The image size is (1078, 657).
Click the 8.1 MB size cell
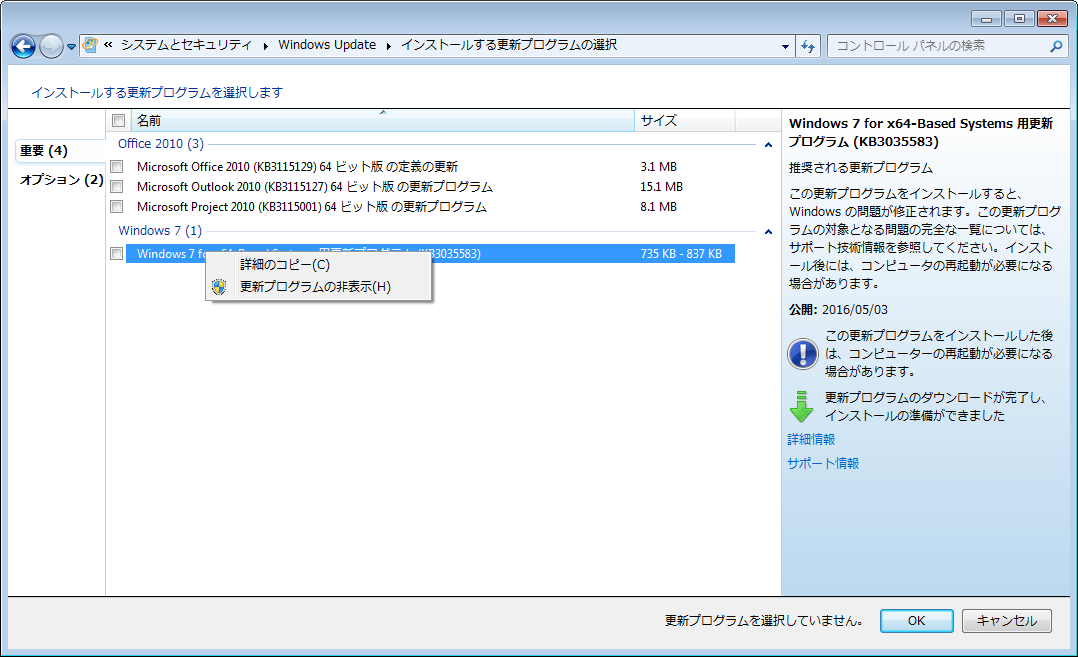(x=659, y=206)
